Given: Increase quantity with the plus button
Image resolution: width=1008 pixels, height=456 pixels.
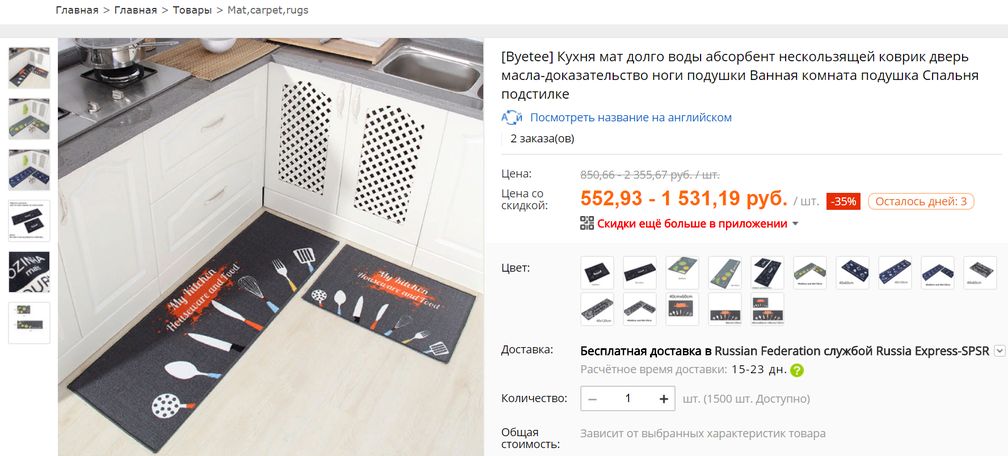Looking at the screenshot, I should click(663, 399).
